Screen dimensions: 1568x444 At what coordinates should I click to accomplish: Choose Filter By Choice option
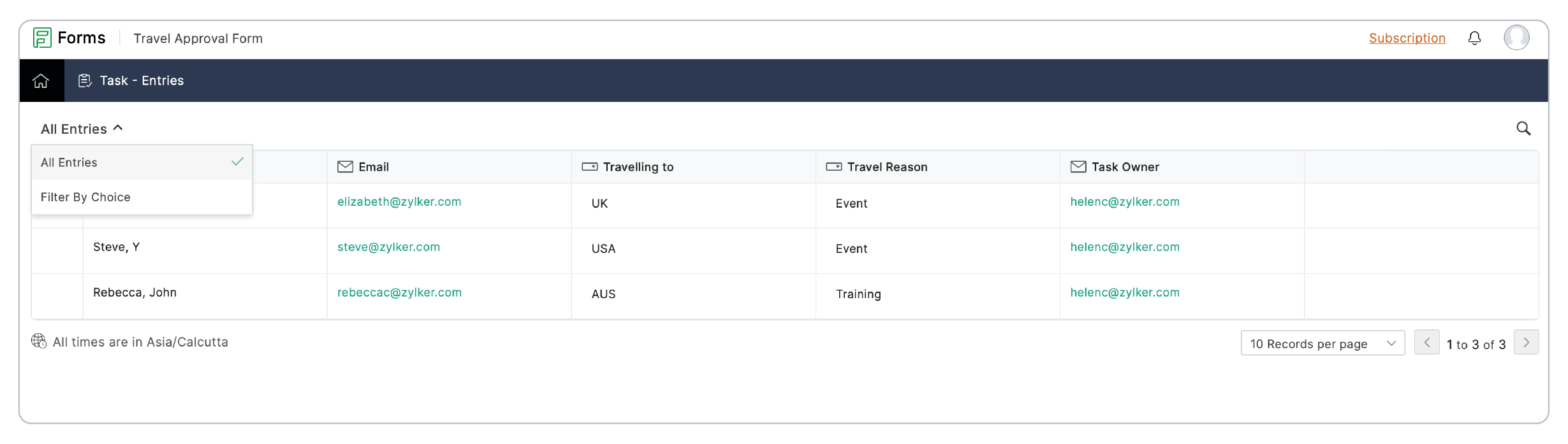tap(85, 197)
